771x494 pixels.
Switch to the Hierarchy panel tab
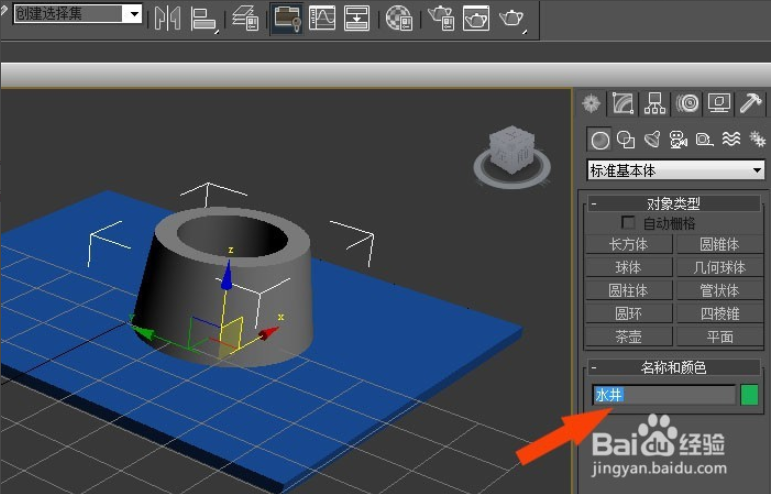(x=654, y=104)
